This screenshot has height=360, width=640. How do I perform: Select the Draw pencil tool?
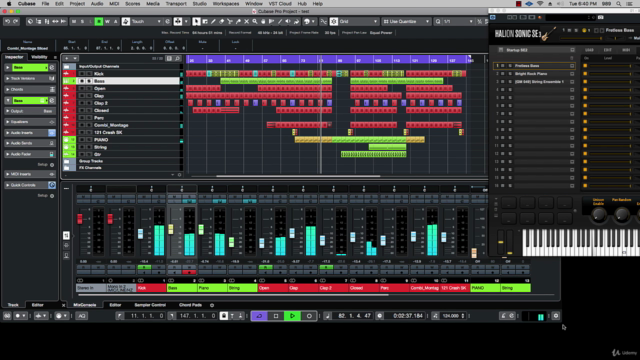(213, 21)
